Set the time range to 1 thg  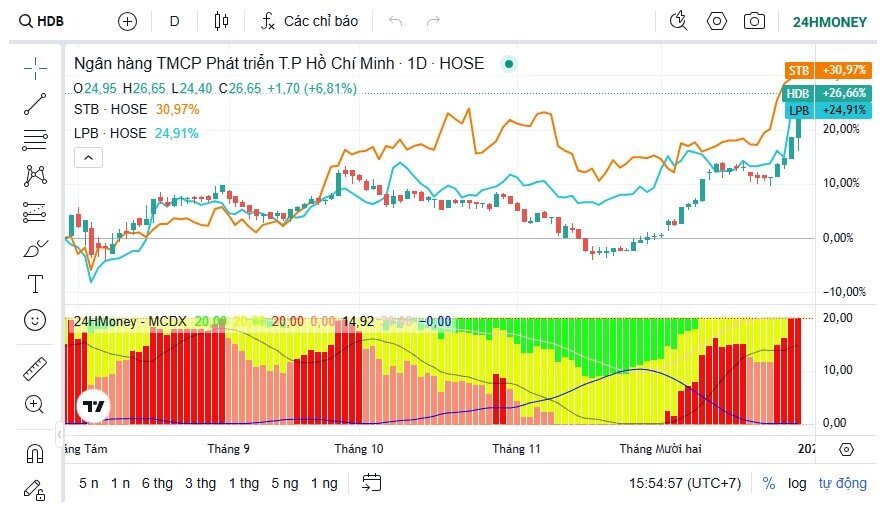pyautogui.click(x=244, y=483)
